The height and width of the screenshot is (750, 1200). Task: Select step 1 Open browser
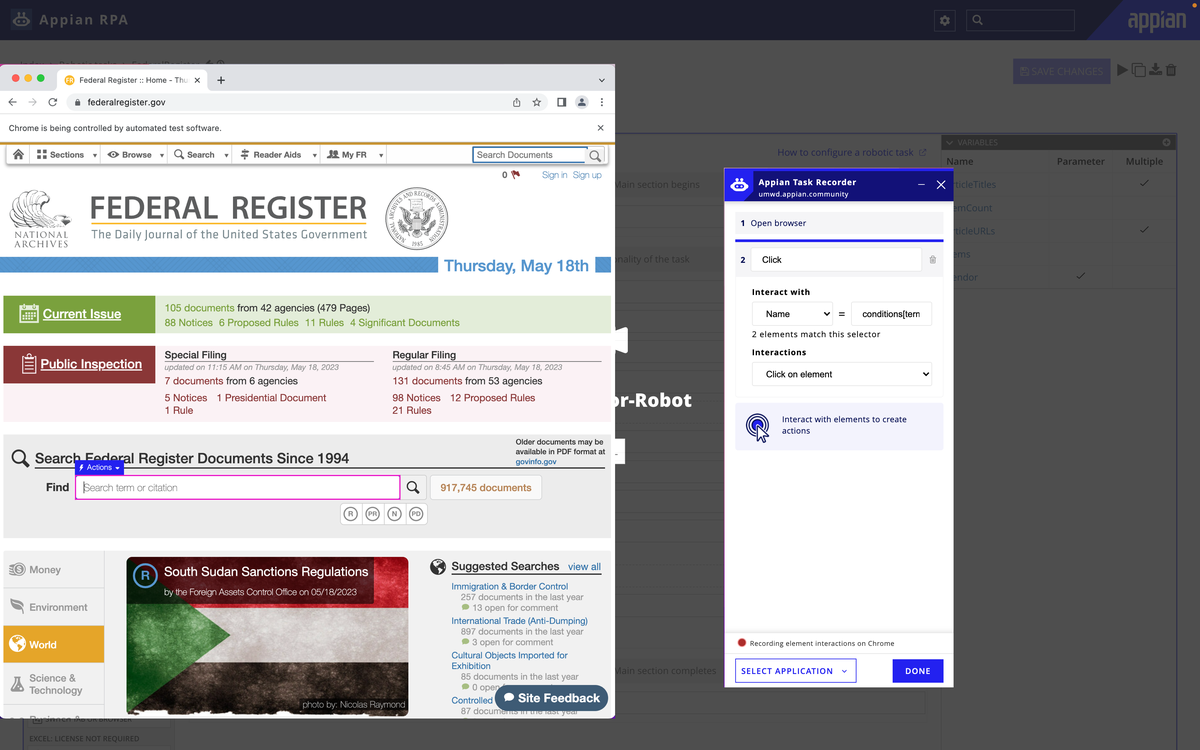click(x=839, y=223)
